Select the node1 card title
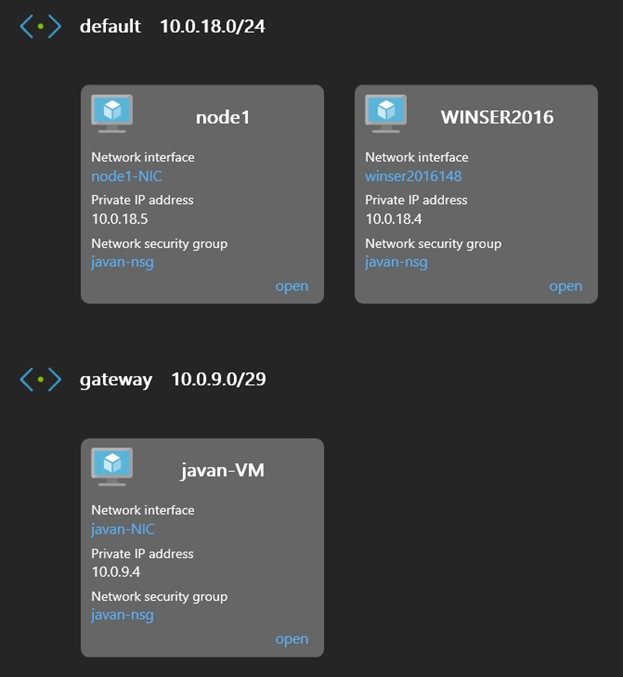Image resolution: width=623 pixels, height=677 pixels. tap(222, 117)
